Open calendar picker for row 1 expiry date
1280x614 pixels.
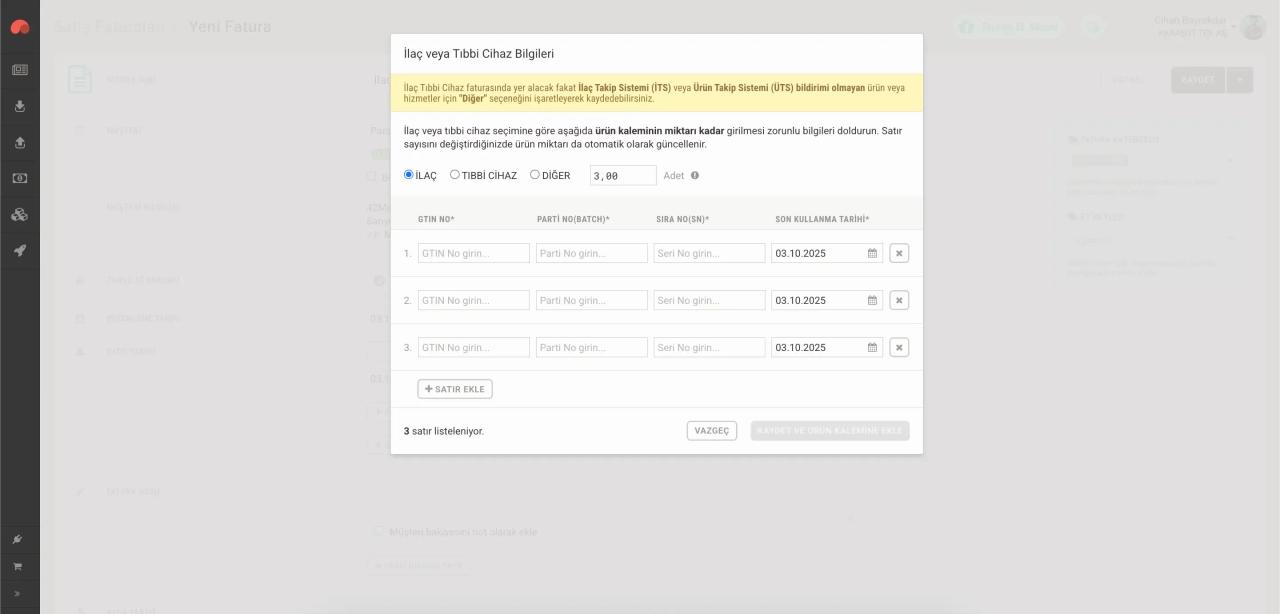pos(872,254)
